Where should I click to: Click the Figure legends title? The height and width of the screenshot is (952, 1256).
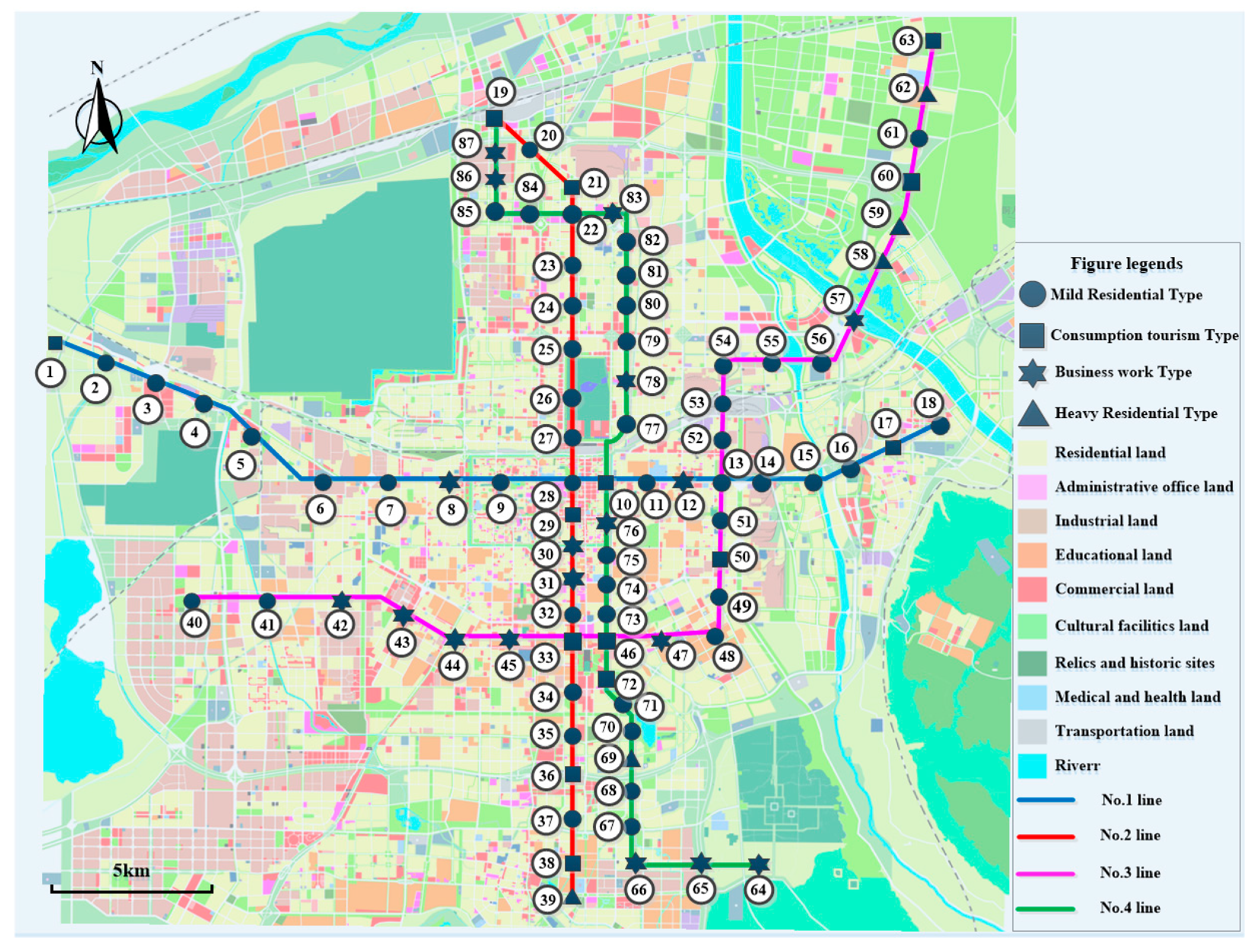pyautogui.click(x=1126, y=264)
